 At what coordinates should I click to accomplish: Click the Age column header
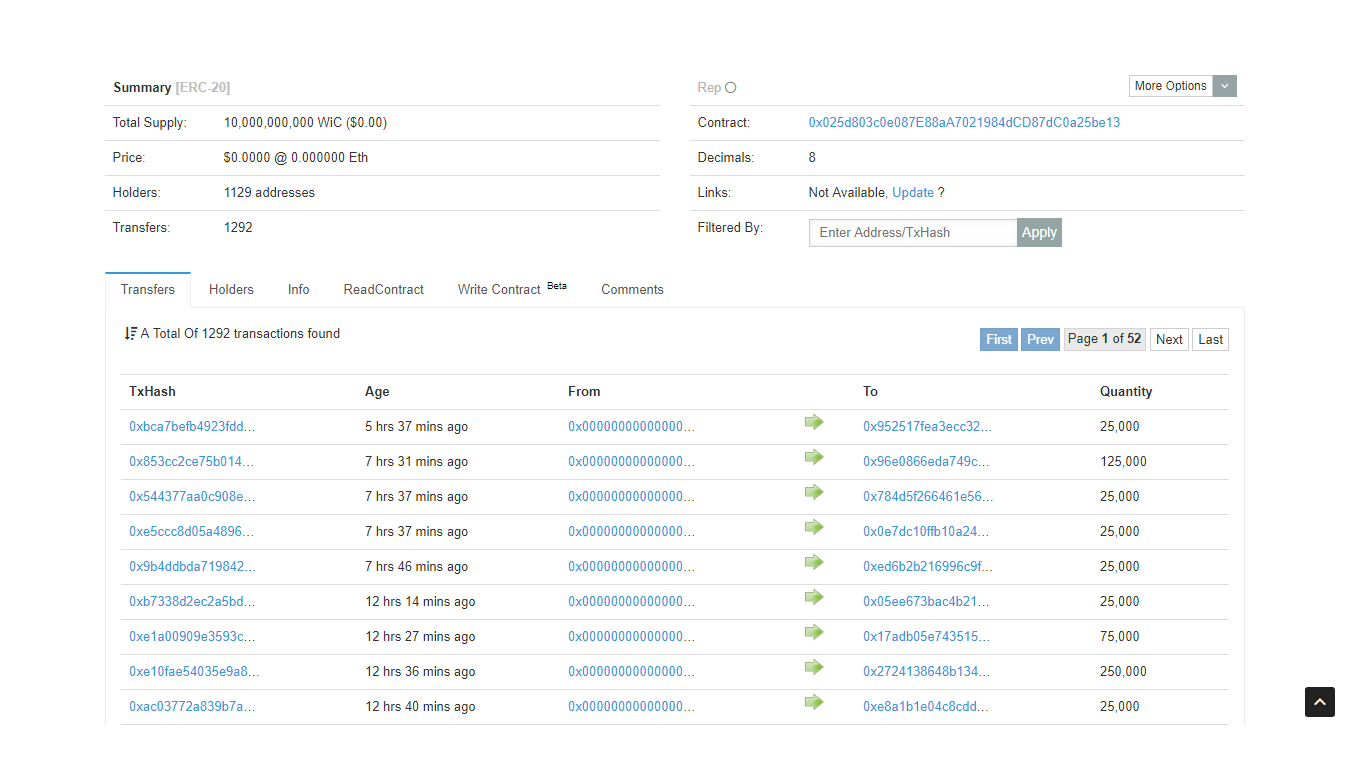click(377, 392)
